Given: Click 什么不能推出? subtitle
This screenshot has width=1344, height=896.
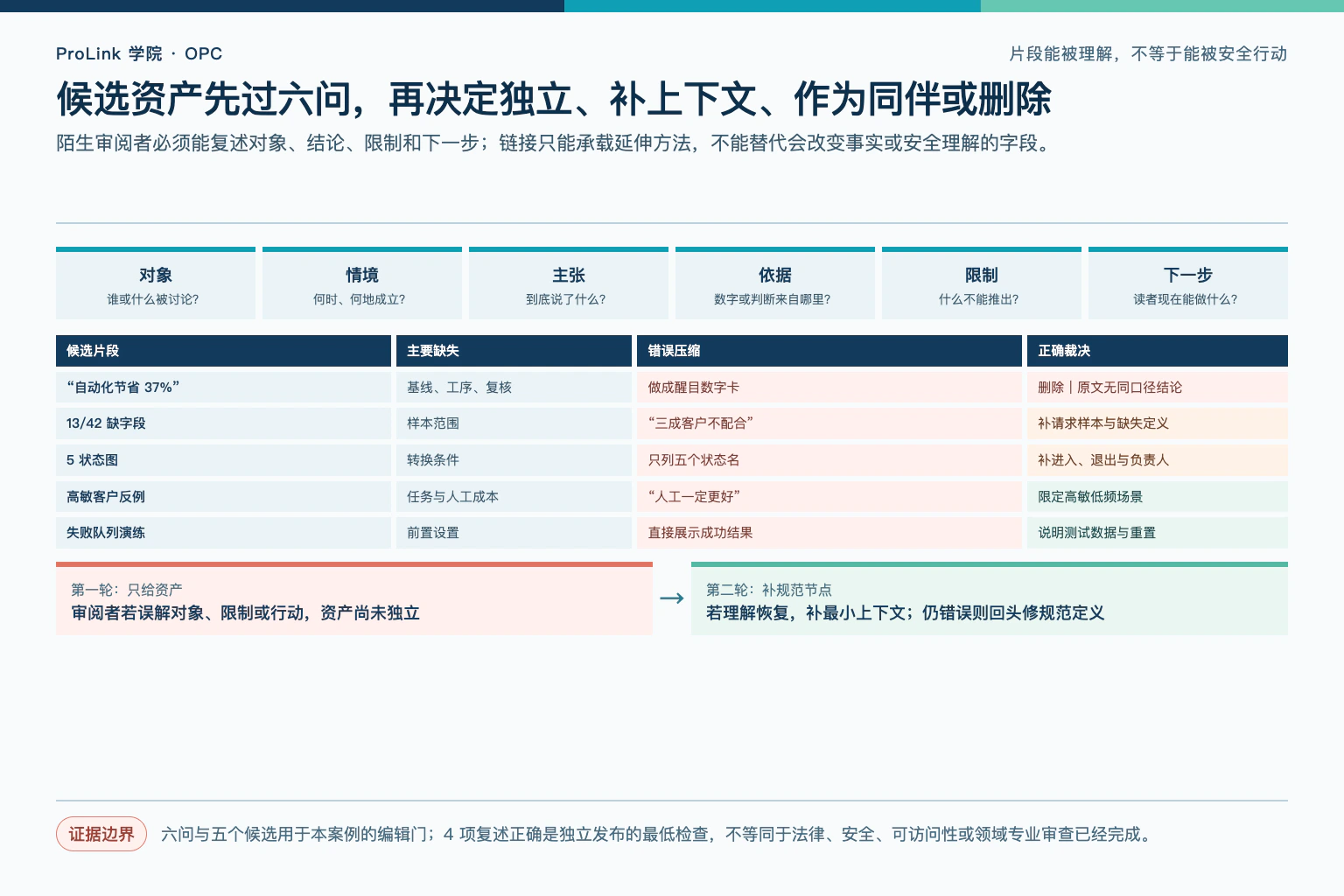Looking at the screenshot, I should pos(979,299).
